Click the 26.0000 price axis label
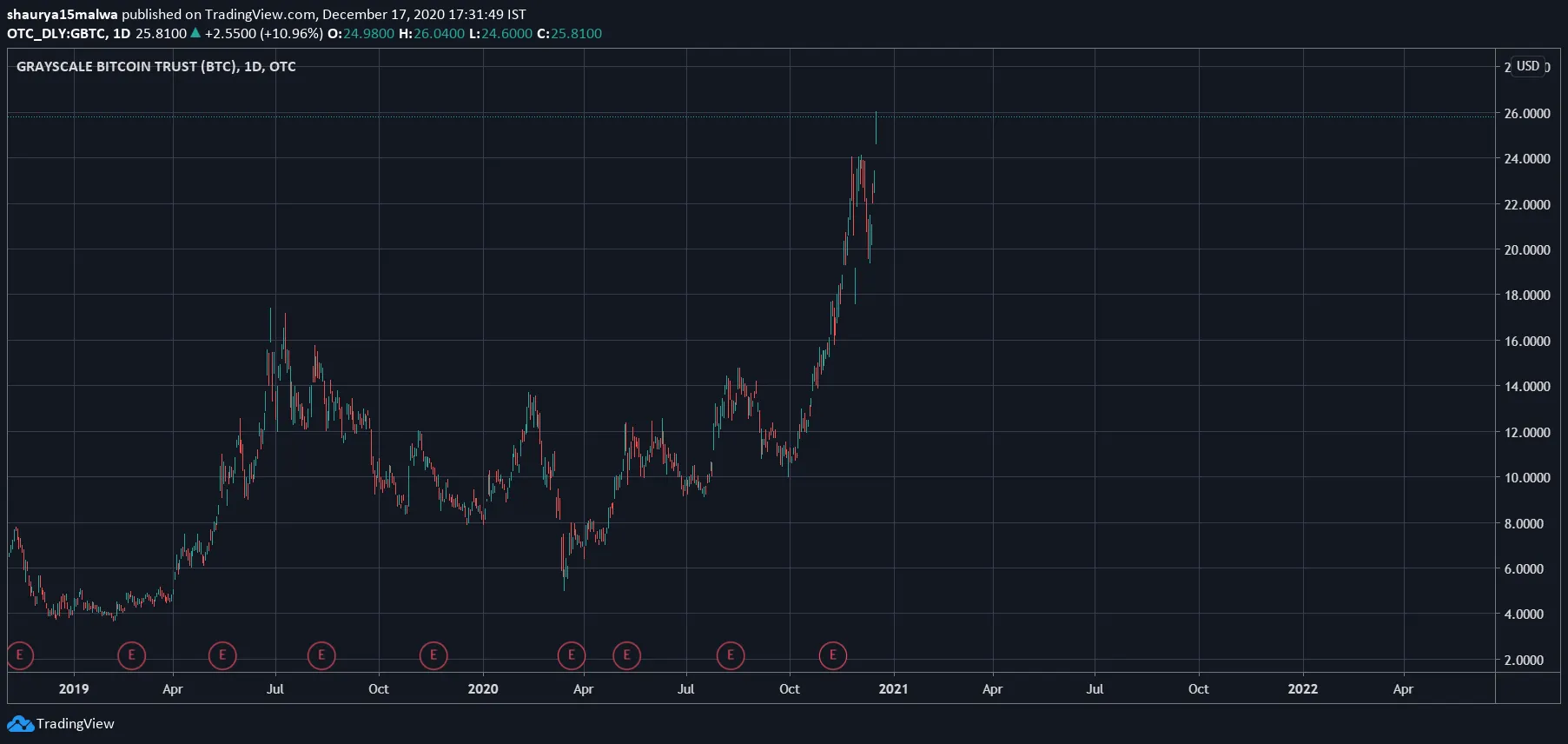Screen dimensions: 1568x744 click(1527, 114)
